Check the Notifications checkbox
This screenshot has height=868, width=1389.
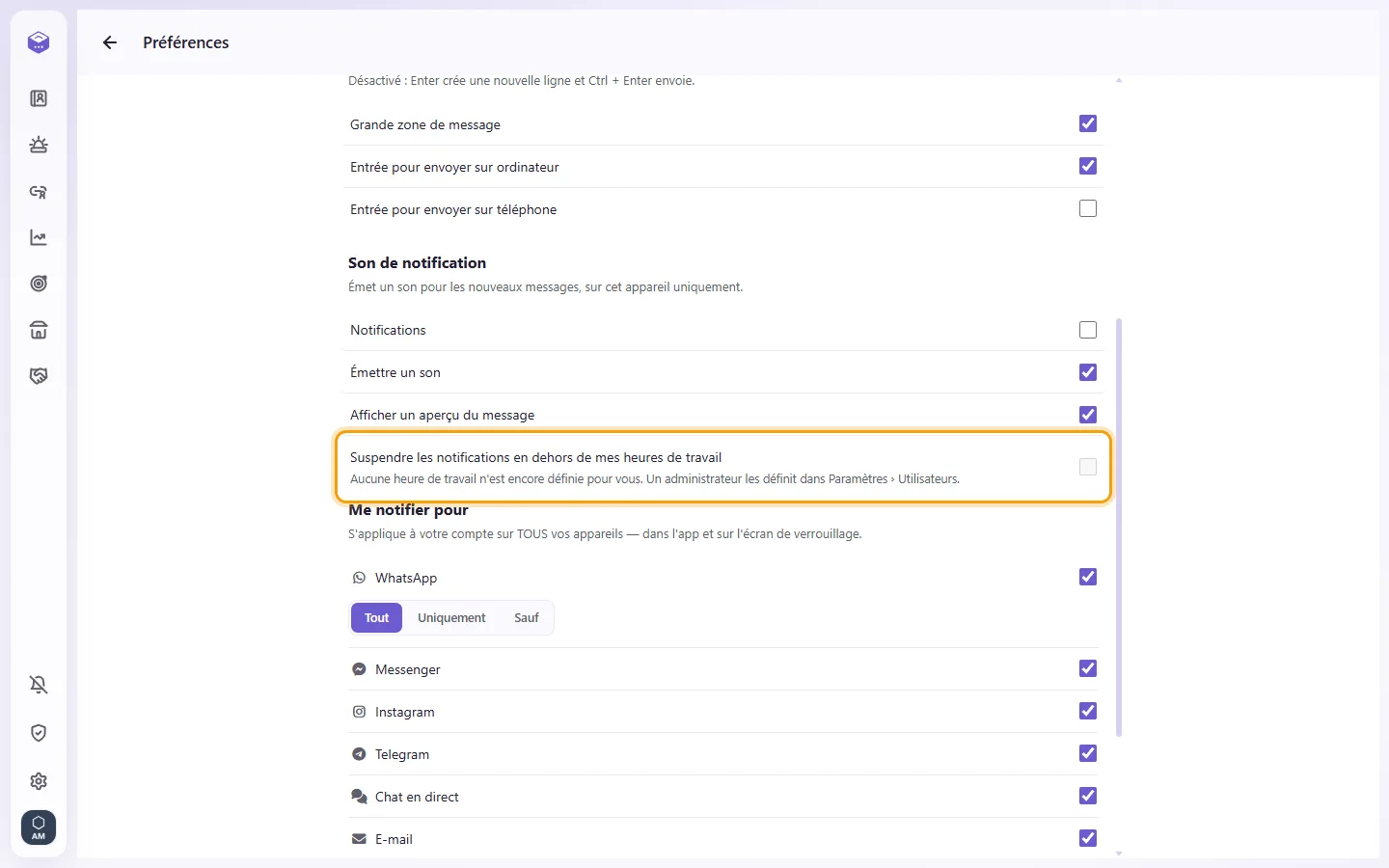coord(1088,330)
